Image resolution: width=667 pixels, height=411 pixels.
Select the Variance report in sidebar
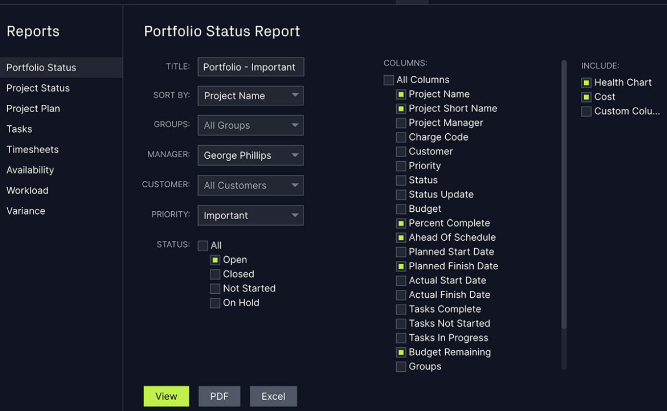[x=26, y=211]
